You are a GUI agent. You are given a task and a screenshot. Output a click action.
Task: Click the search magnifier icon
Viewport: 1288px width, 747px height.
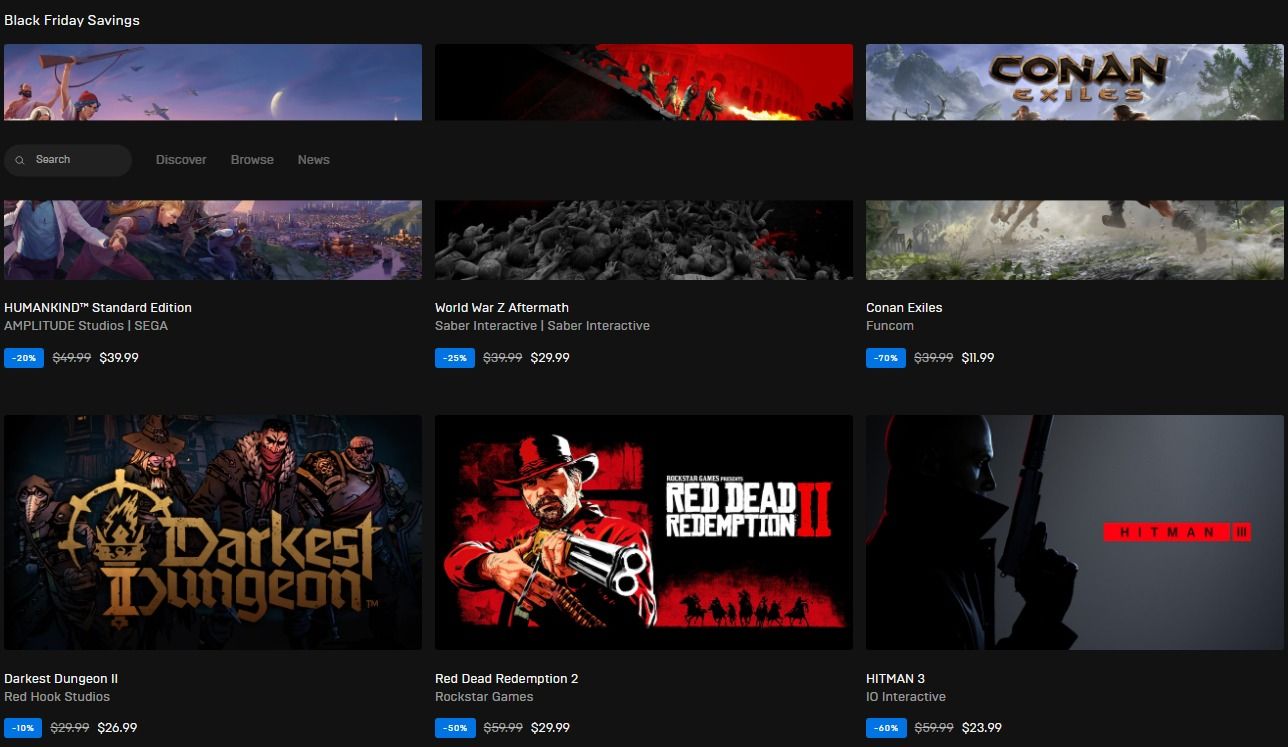click(x=20, y=160)
